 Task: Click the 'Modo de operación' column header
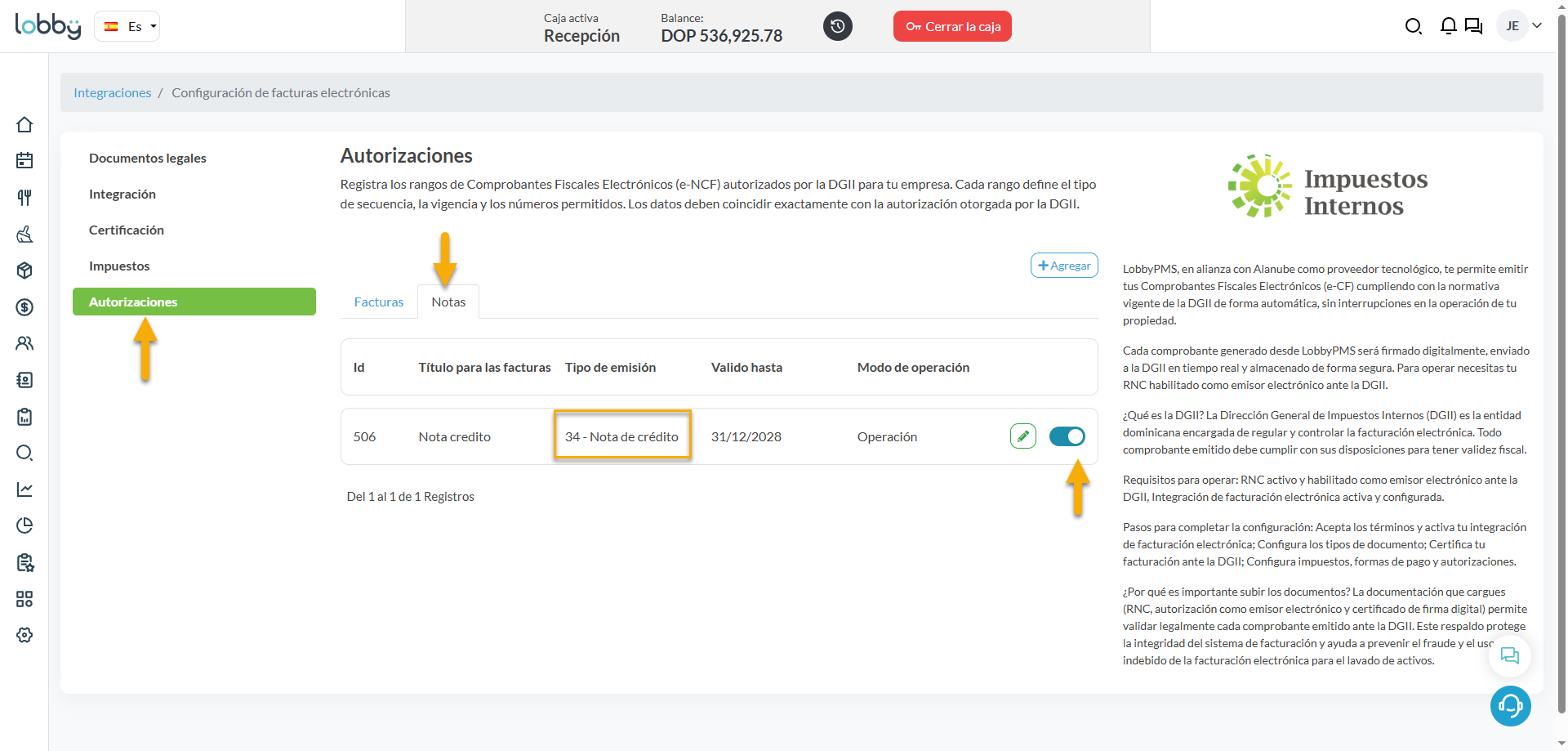tap(913, 367)
